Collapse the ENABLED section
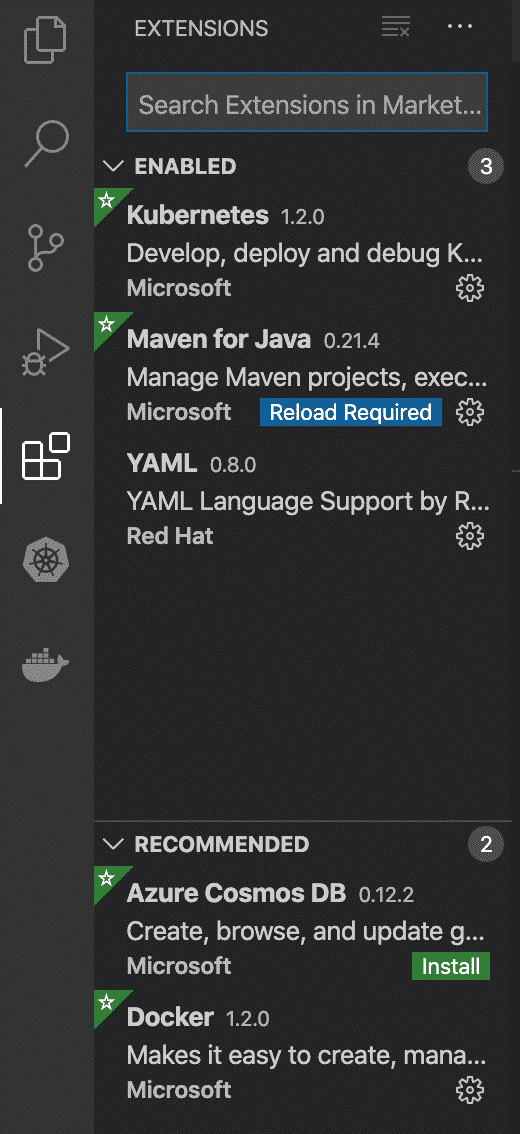Image resolution: width=520 pixels, height=1134 pixels. (114, 166)
